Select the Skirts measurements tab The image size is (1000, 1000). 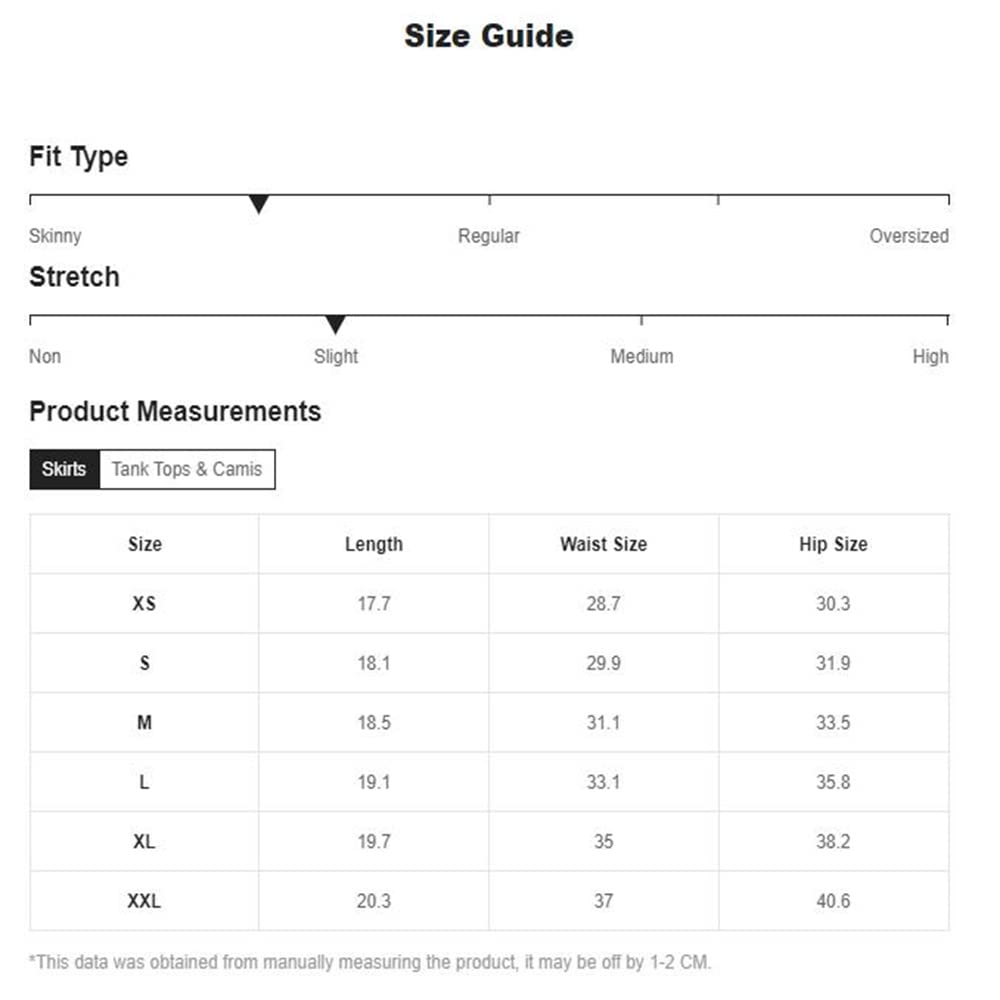coord(64,469)
